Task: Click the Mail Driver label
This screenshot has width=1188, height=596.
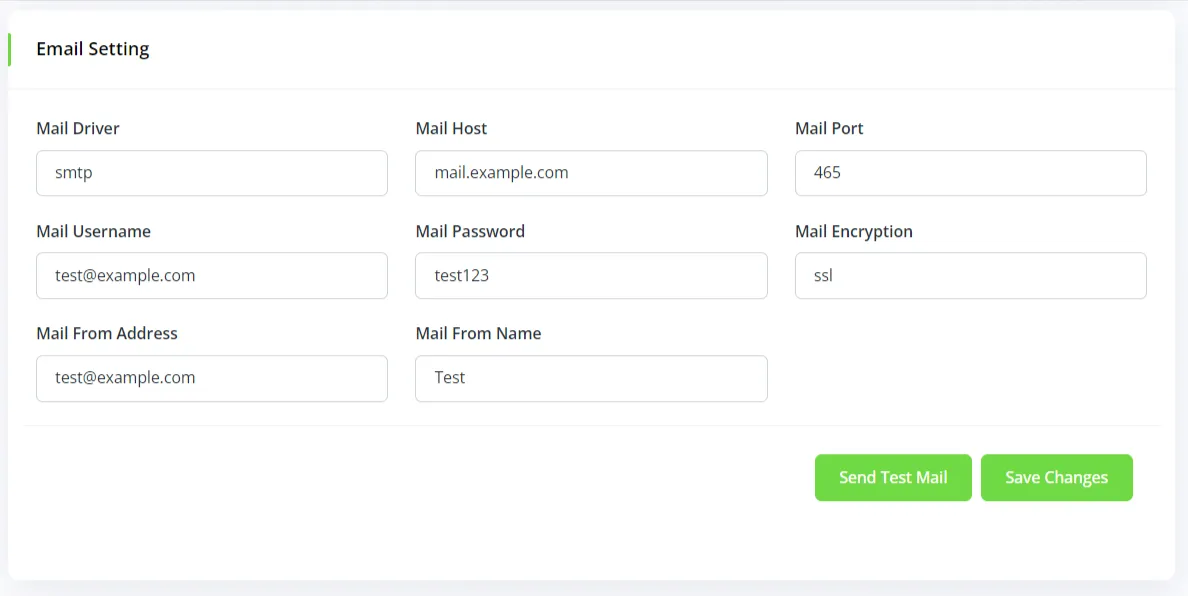Action: pos(78,128)
